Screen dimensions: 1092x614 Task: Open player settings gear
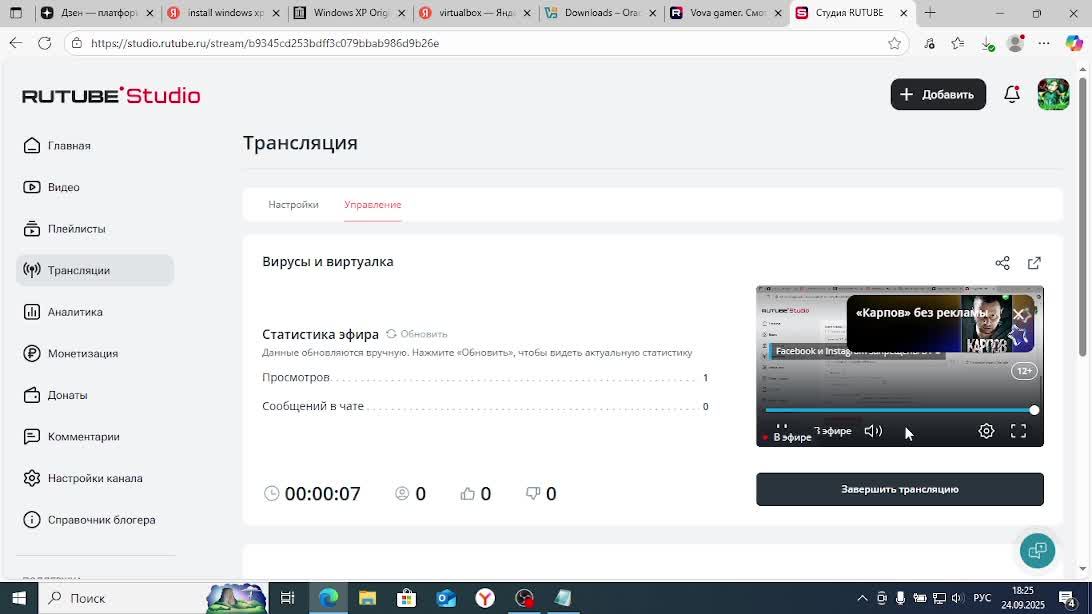point(986,431)
